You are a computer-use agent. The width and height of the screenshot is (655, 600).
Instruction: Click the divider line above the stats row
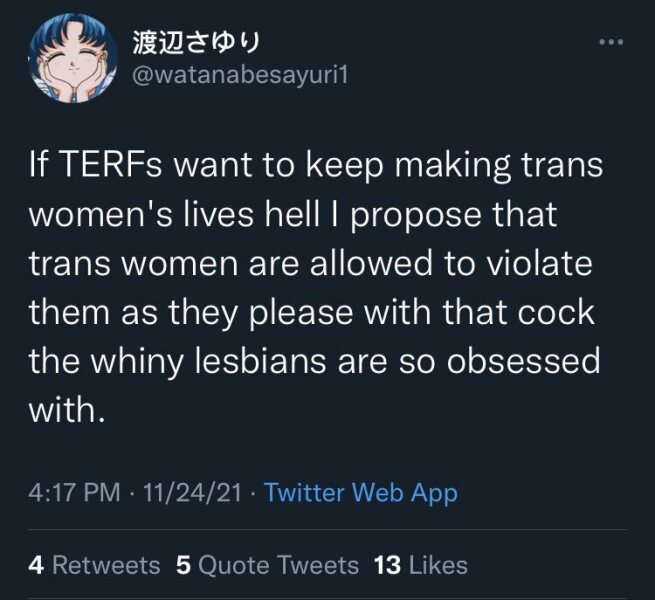[327, 530]
